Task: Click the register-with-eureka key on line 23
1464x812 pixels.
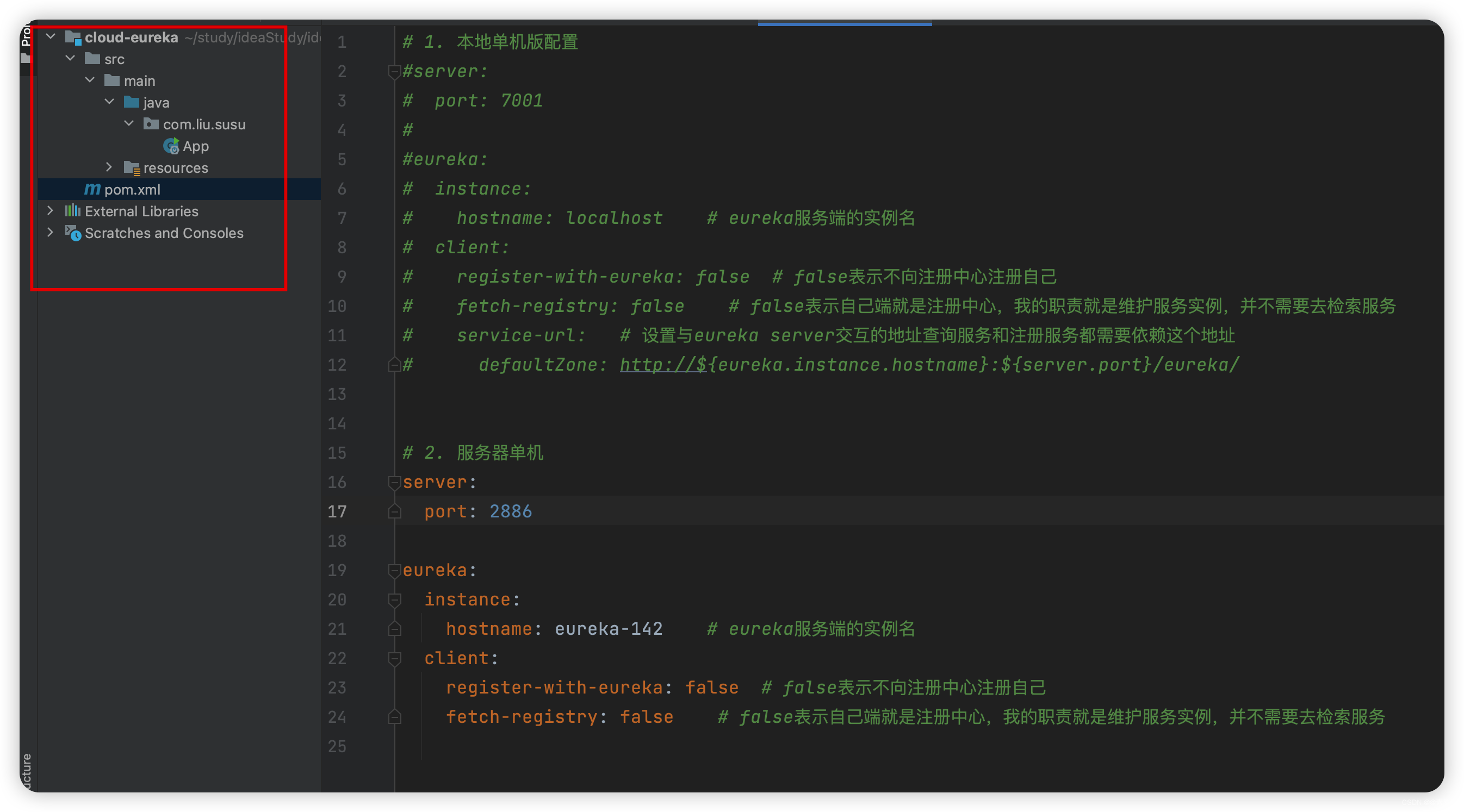Action: (554, 688)
